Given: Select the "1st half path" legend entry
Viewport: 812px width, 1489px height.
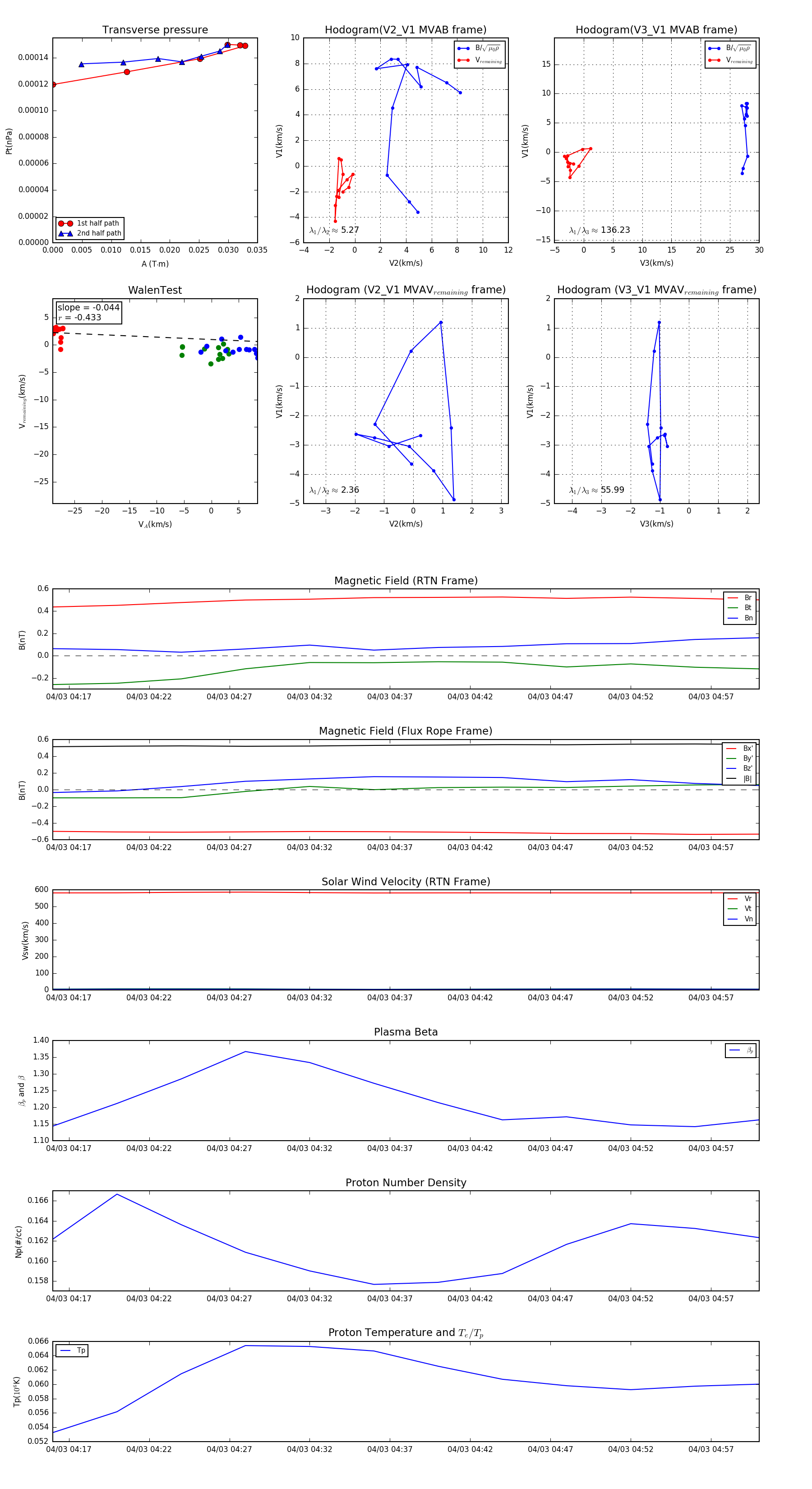Looking at the screenshot, I should pos(90,223).
